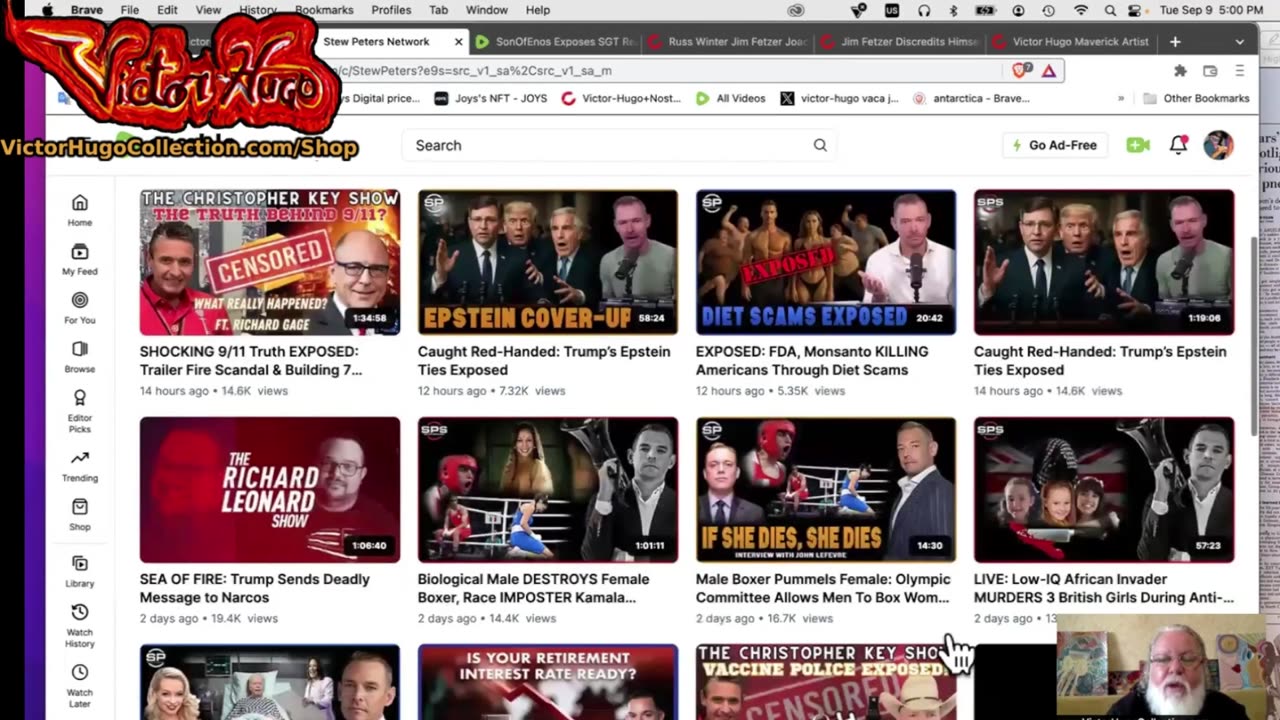
Task: Open the user profile avatar
Action: click(1218, 145)
